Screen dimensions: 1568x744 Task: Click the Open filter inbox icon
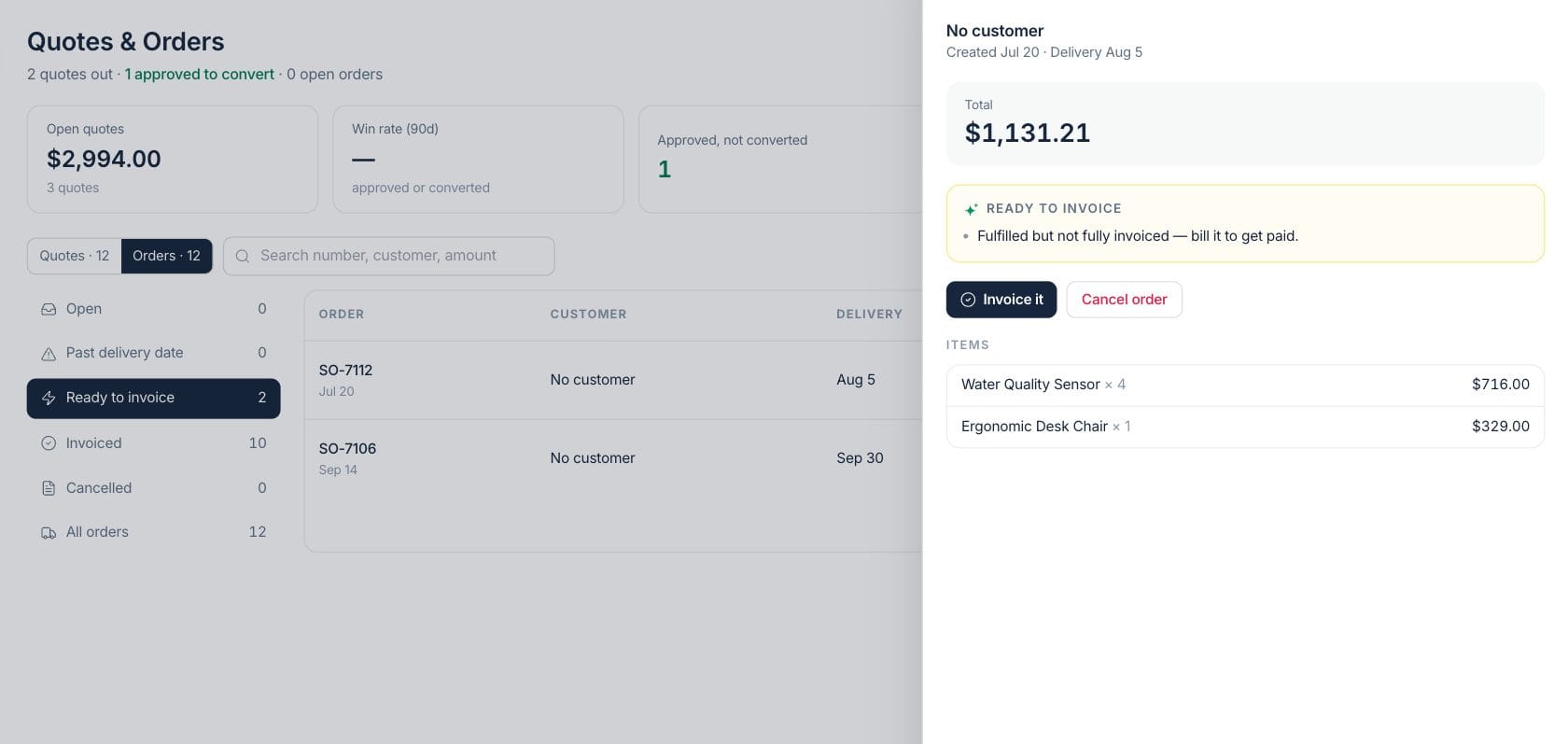(x=49, y=309)
